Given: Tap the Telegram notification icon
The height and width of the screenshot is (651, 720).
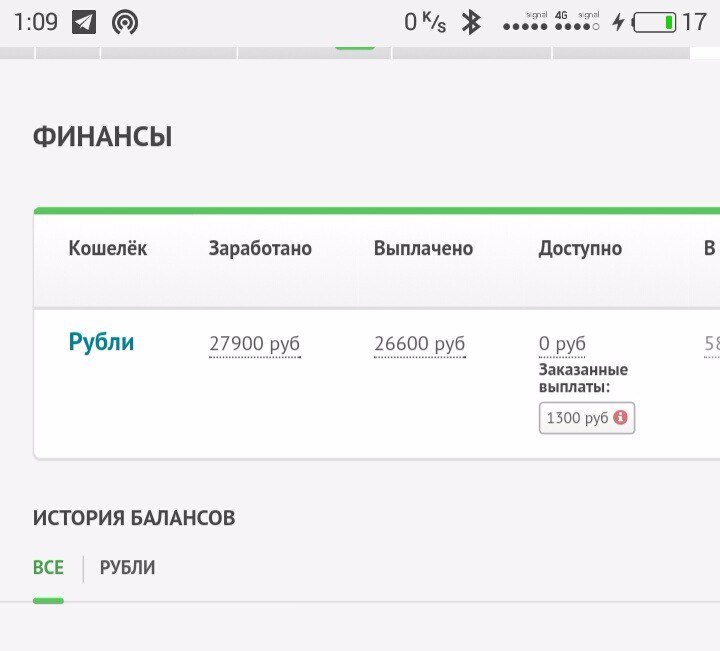Looking at the screenshot, I should pos(85,22).
